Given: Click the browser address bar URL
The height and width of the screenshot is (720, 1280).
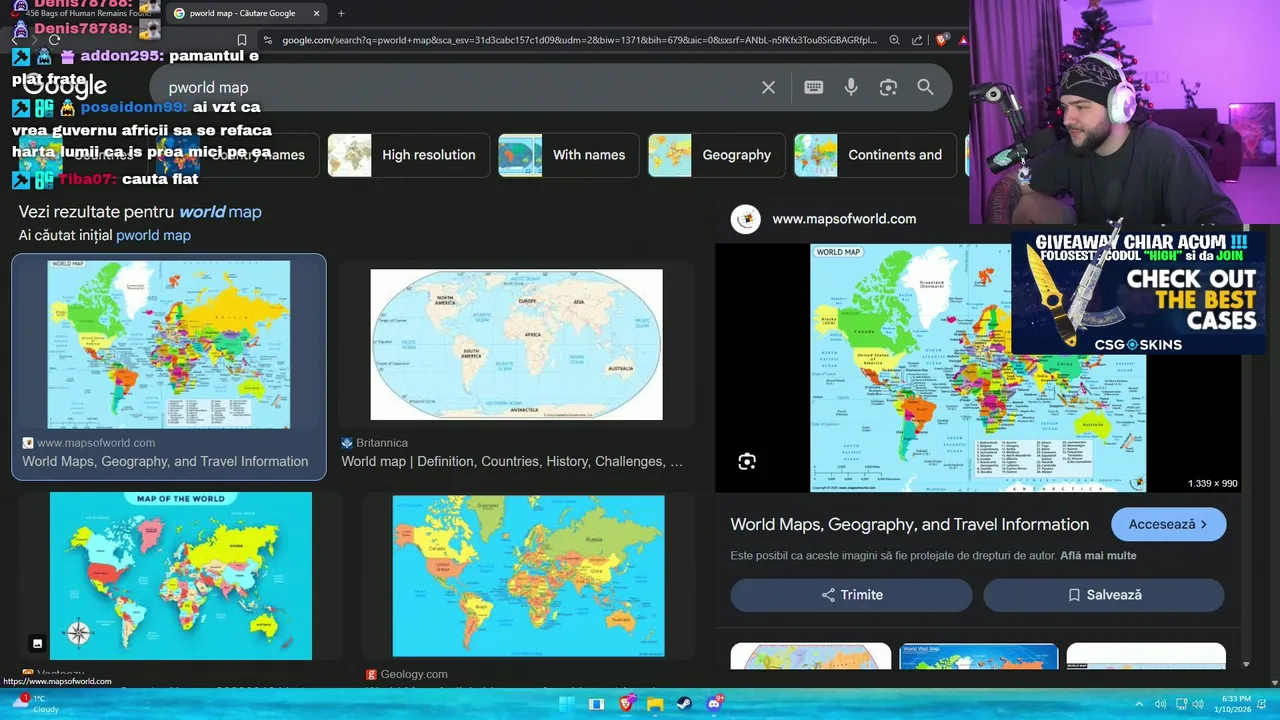Looking at the screenshot, I should pos(578,40).
